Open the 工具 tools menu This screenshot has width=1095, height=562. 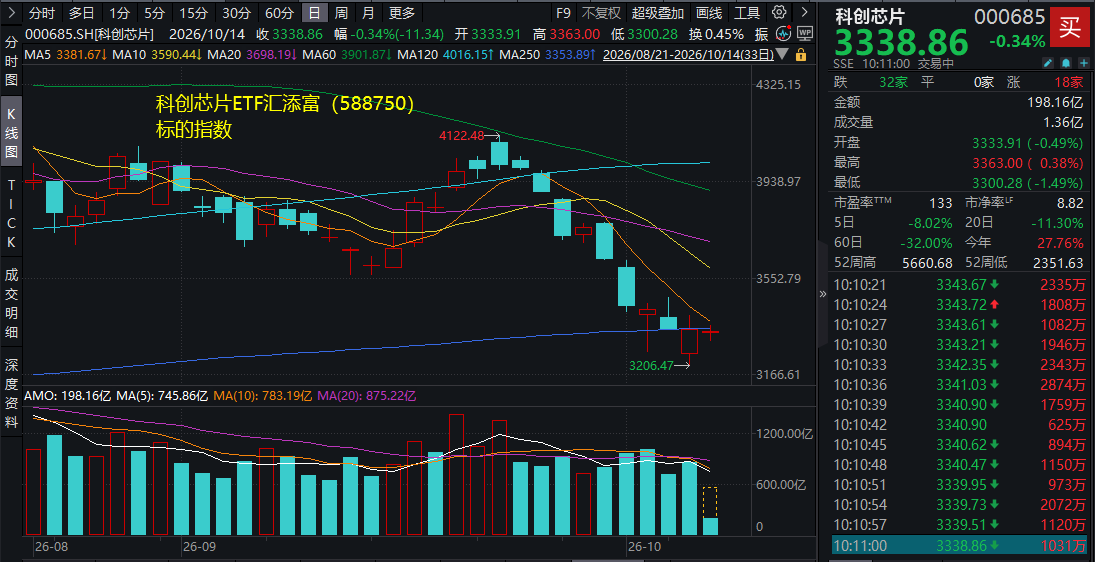point(748,13)
